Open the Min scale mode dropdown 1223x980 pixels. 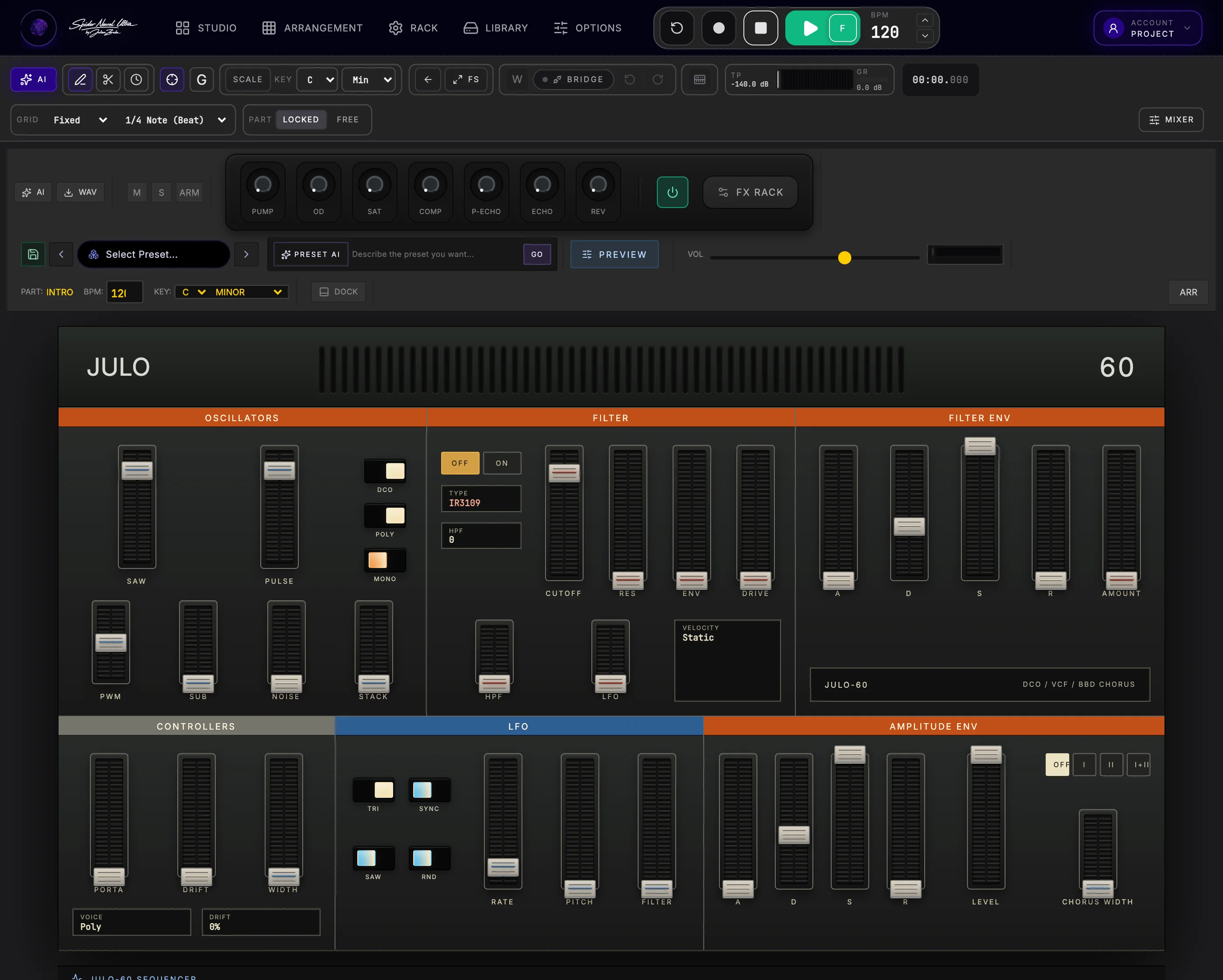(x=369, y=80)
